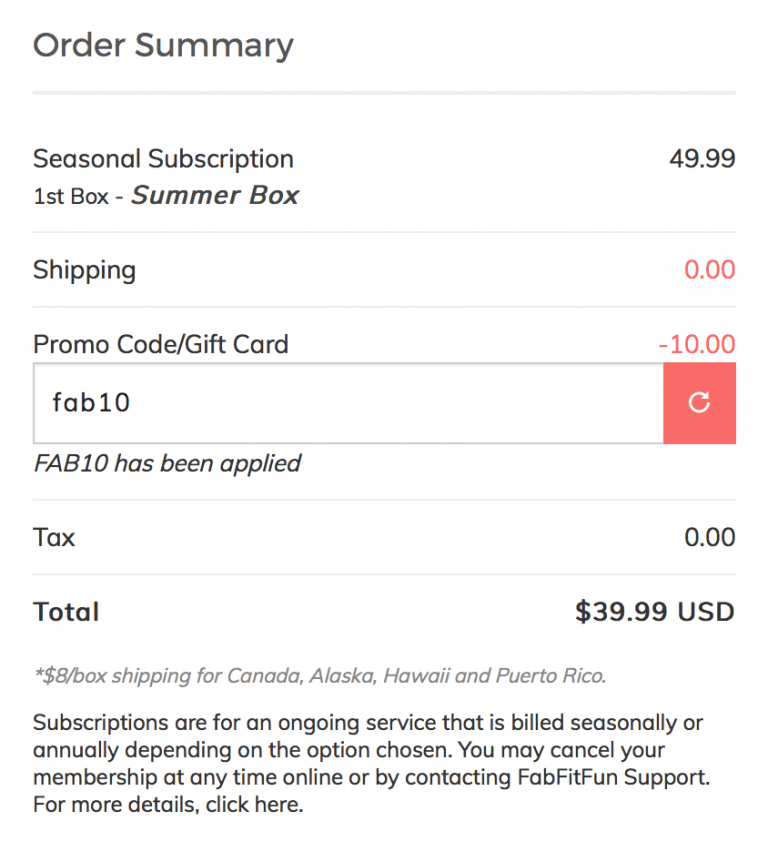Click the Summer Box text
The height and width of the screenshot is (852, 768).
[215, 195]
